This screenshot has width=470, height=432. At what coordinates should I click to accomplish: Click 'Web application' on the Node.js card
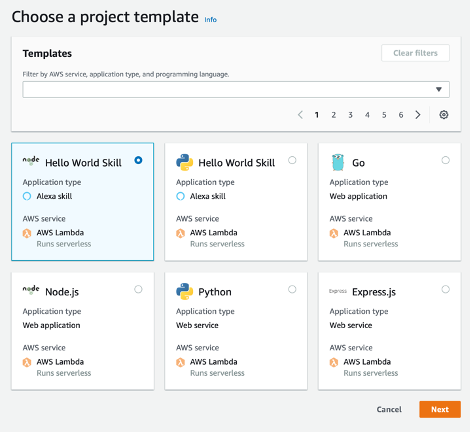click(x=51, y=325)
